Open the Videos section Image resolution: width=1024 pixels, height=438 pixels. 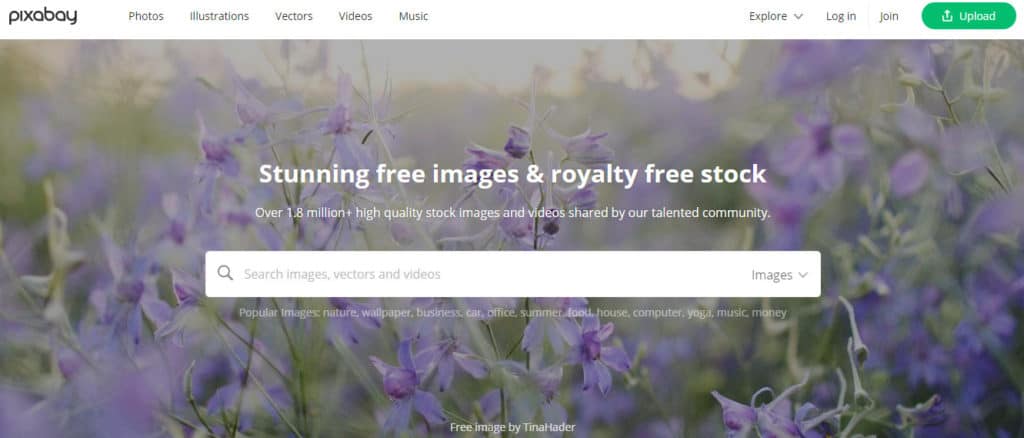coord(355,16)
